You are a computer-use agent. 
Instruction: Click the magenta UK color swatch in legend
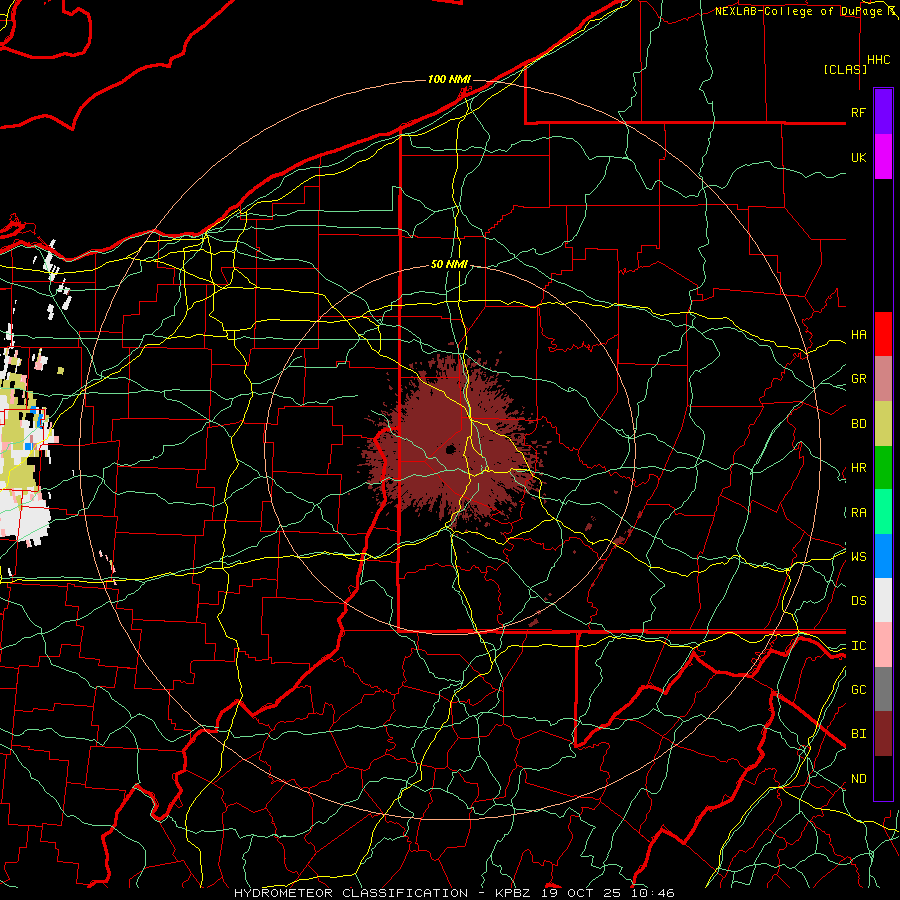pos(883,156)
